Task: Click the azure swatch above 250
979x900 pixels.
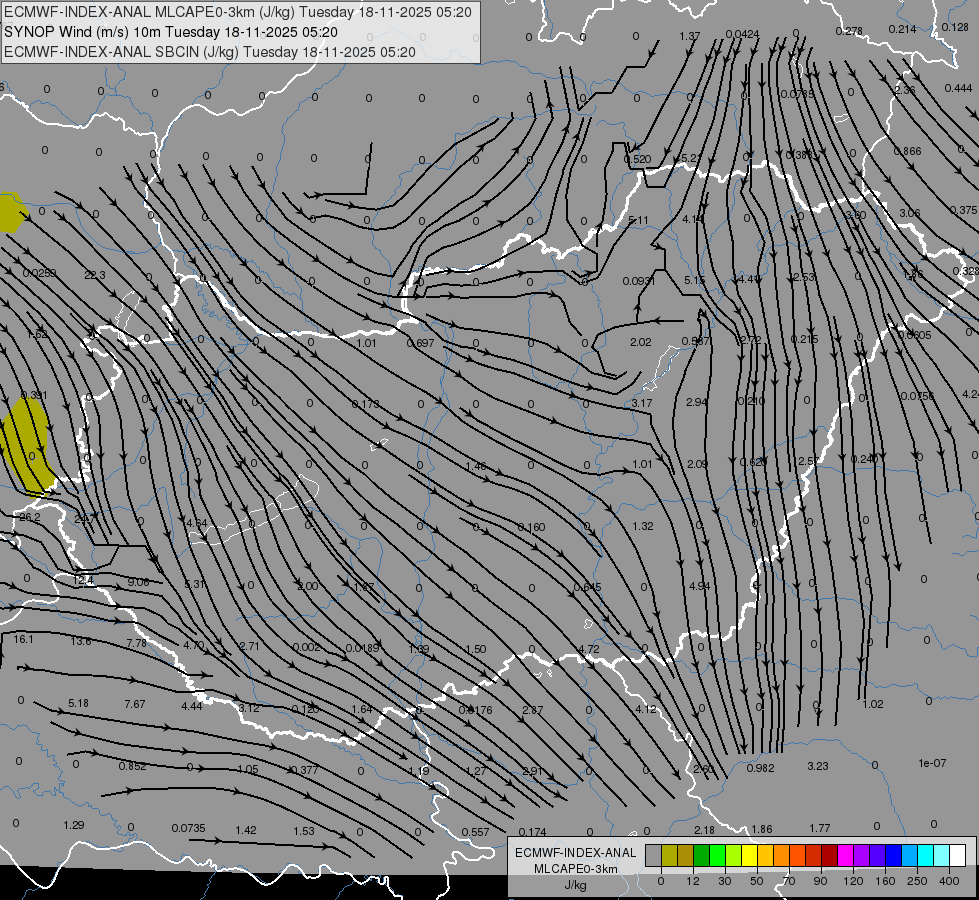Action: [910, 855]
